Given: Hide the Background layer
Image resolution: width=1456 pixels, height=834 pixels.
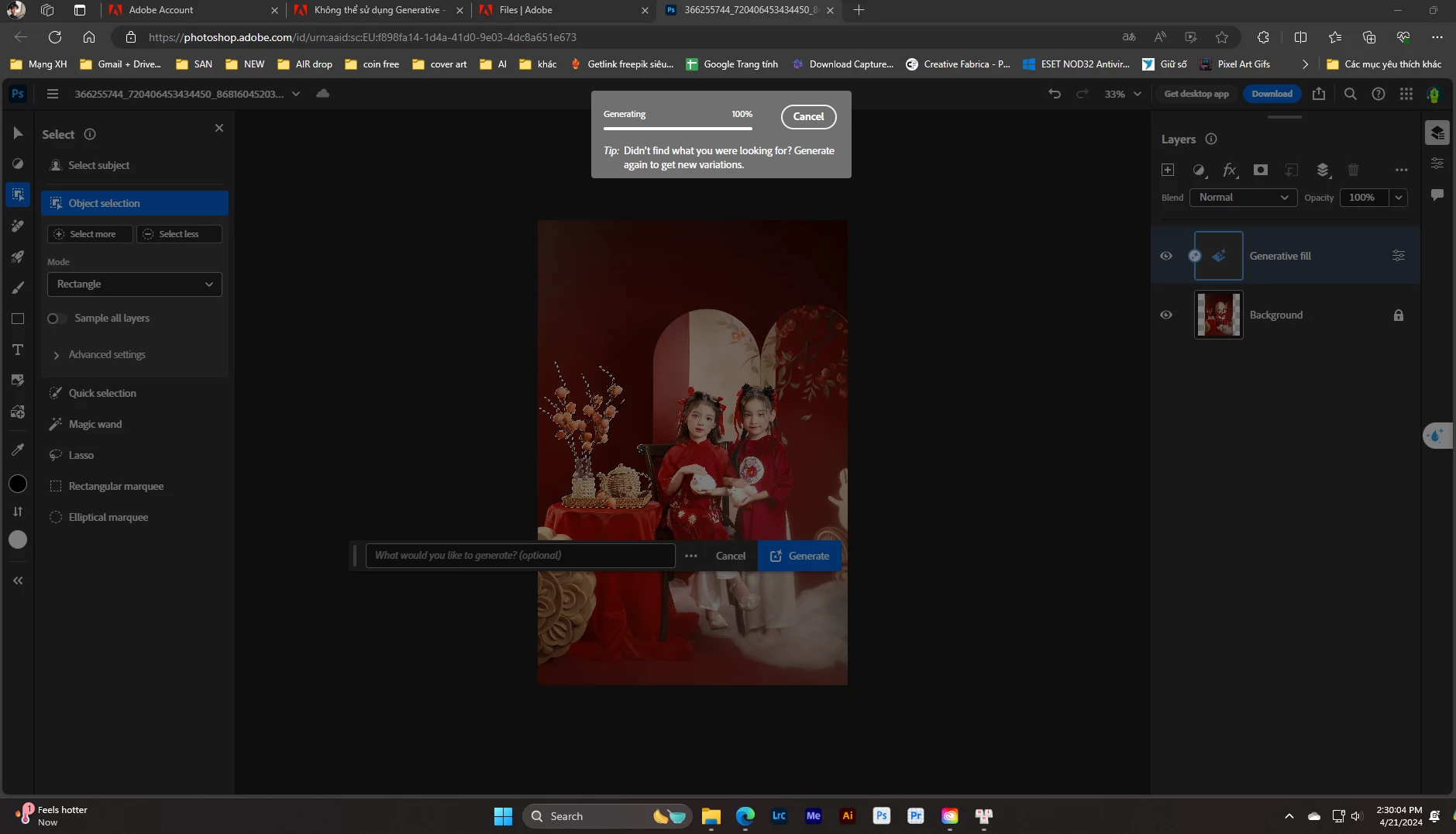Looking at the screenshot, I should [1166, 315].
